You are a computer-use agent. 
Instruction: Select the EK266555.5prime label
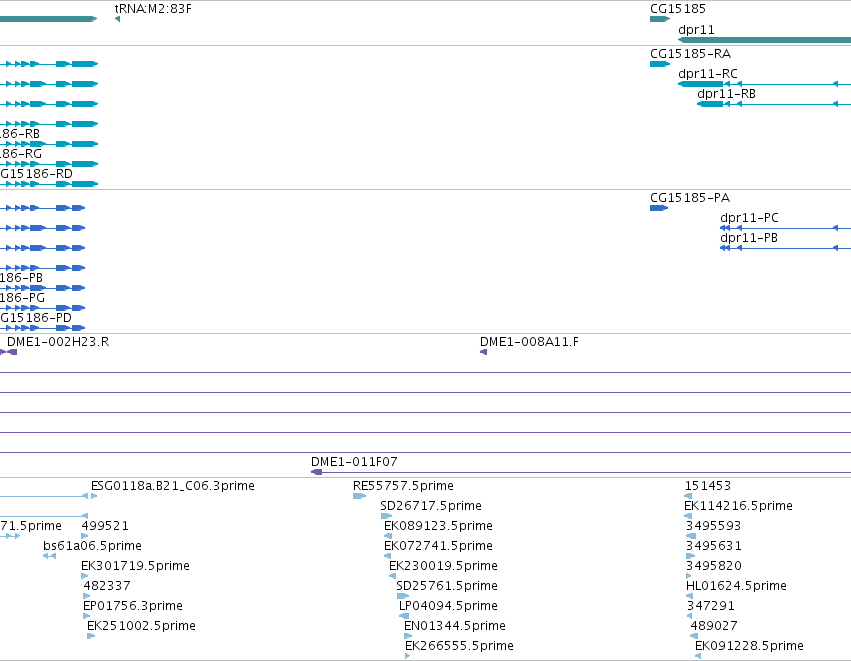(459, 646)
